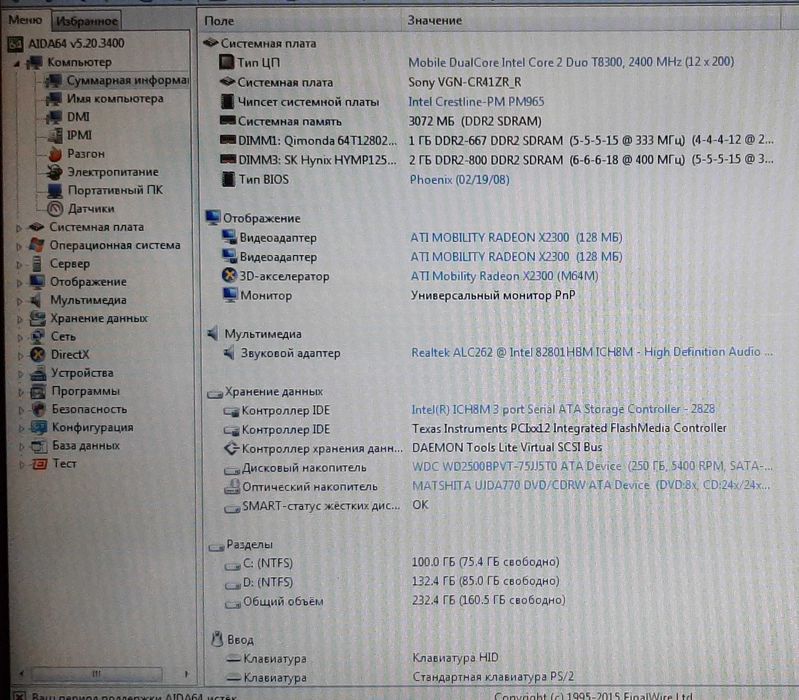Open the Разгон flame icon

pos(55,154)
